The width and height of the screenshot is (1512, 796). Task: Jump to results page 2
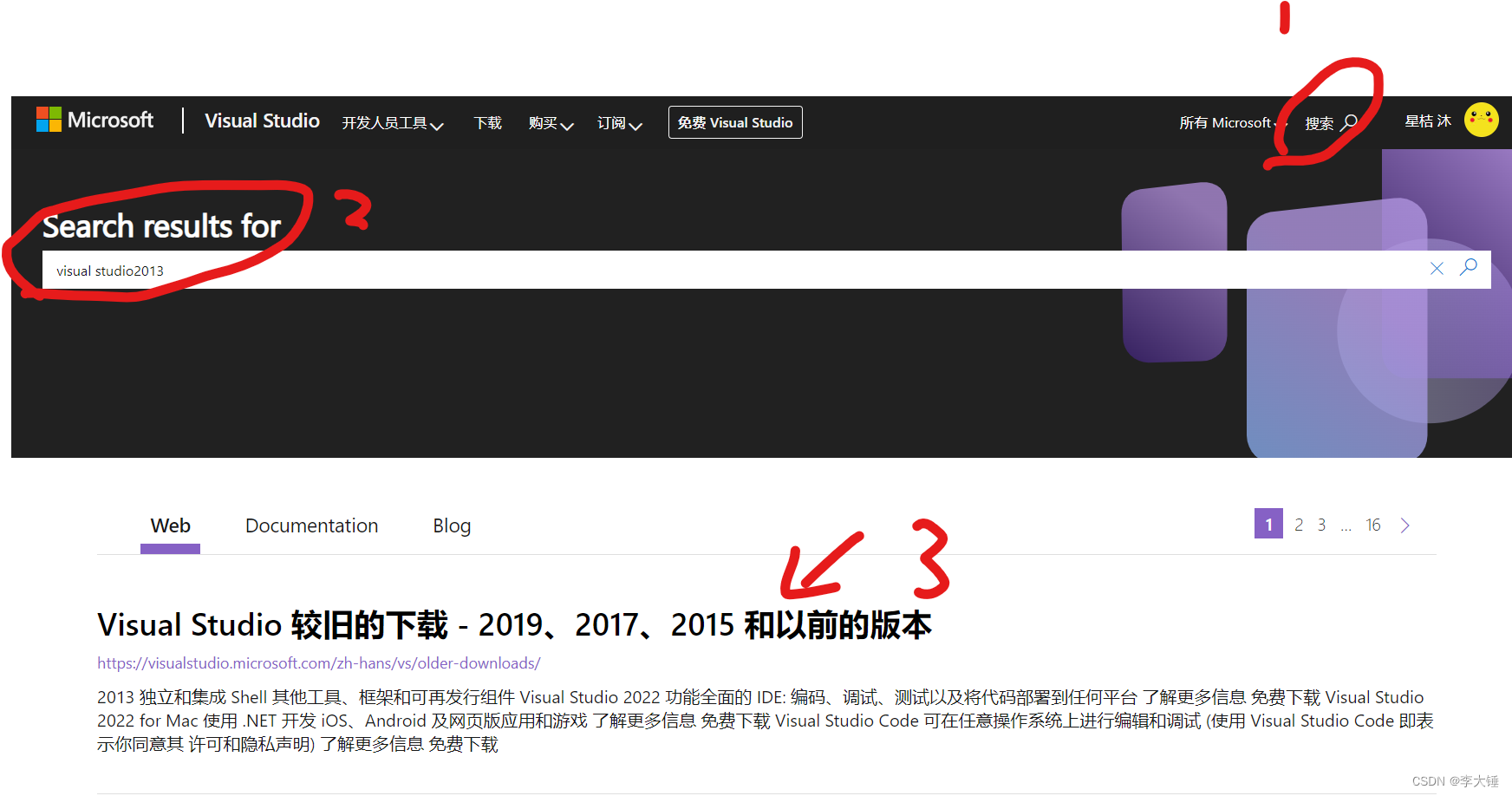[x=1298, y=525]
